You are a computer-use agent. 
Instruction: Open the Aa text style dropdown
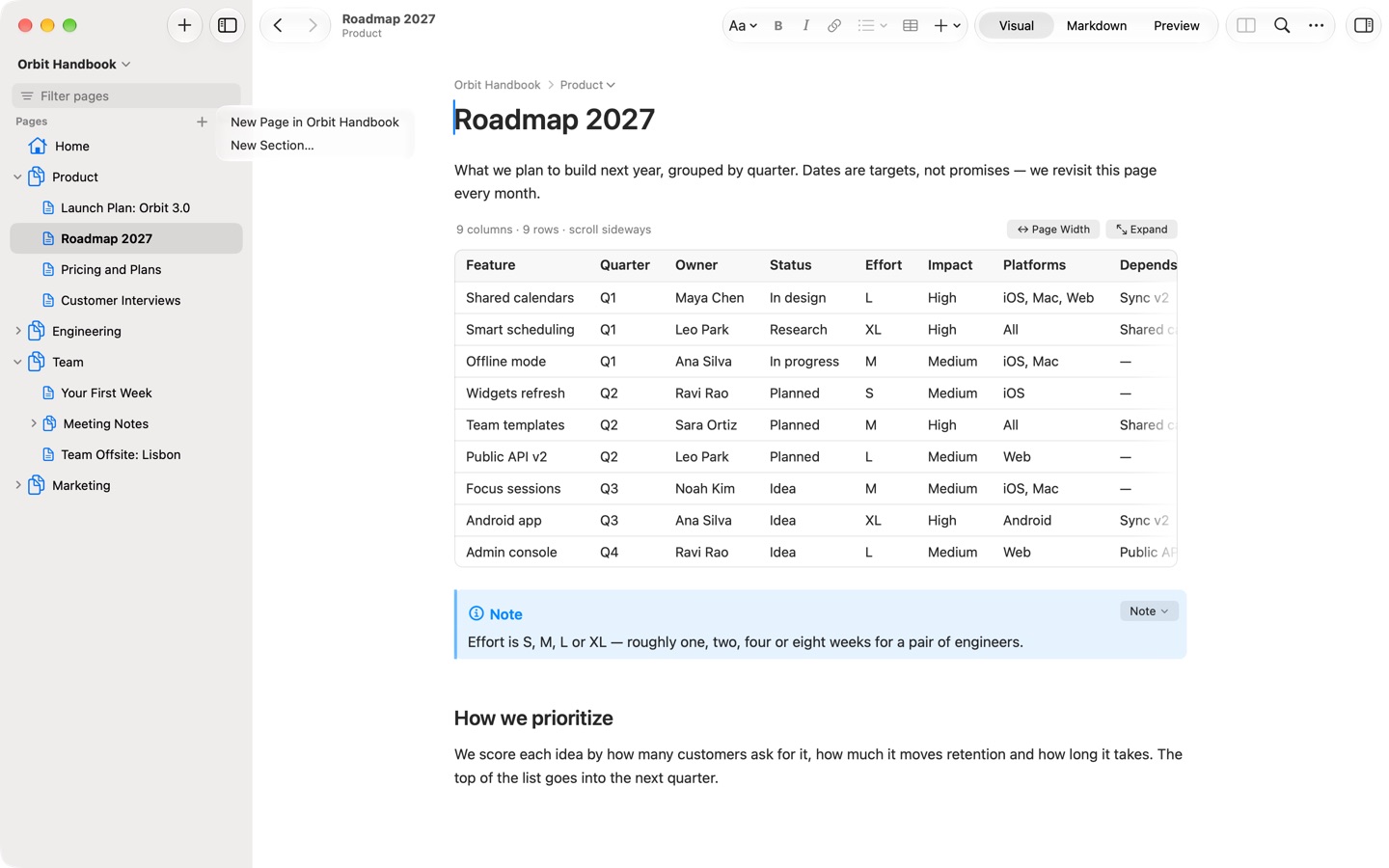point(743,26)
